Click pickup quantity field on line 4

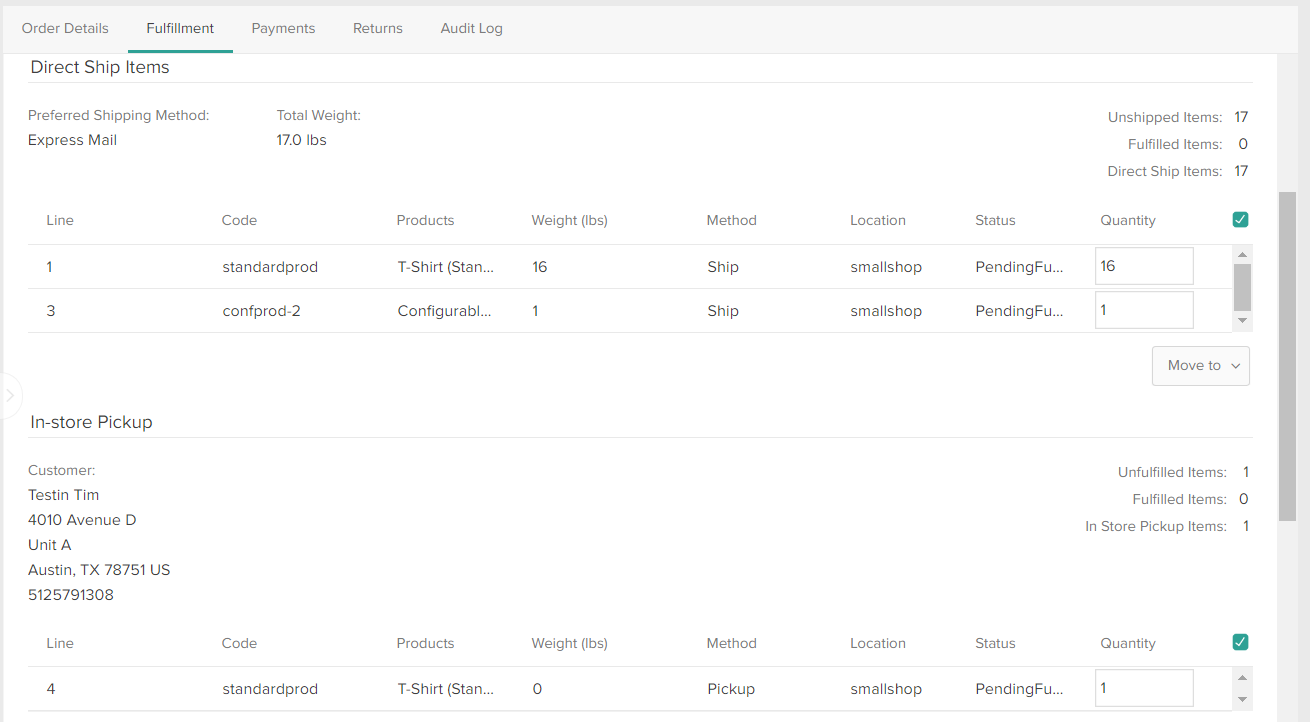pos(1143,688)
